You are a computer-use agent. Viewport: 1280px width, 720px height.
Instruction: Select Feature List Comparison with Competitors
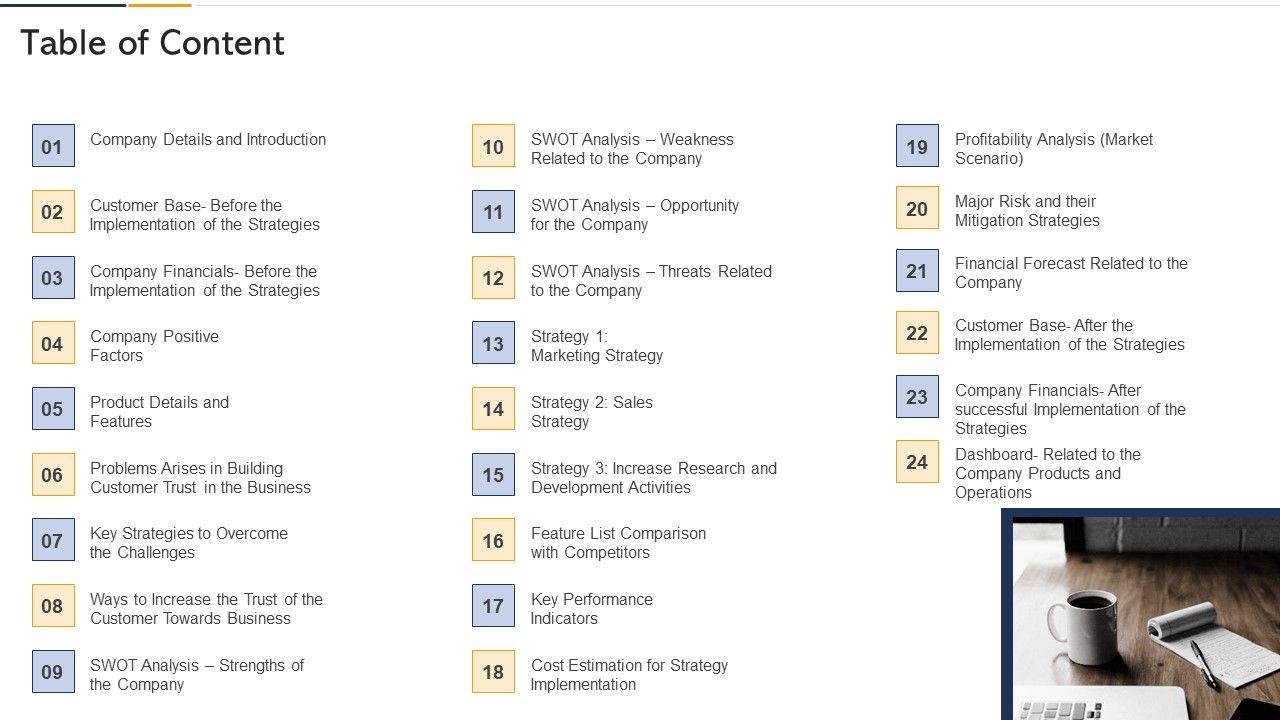pos(618,543)
